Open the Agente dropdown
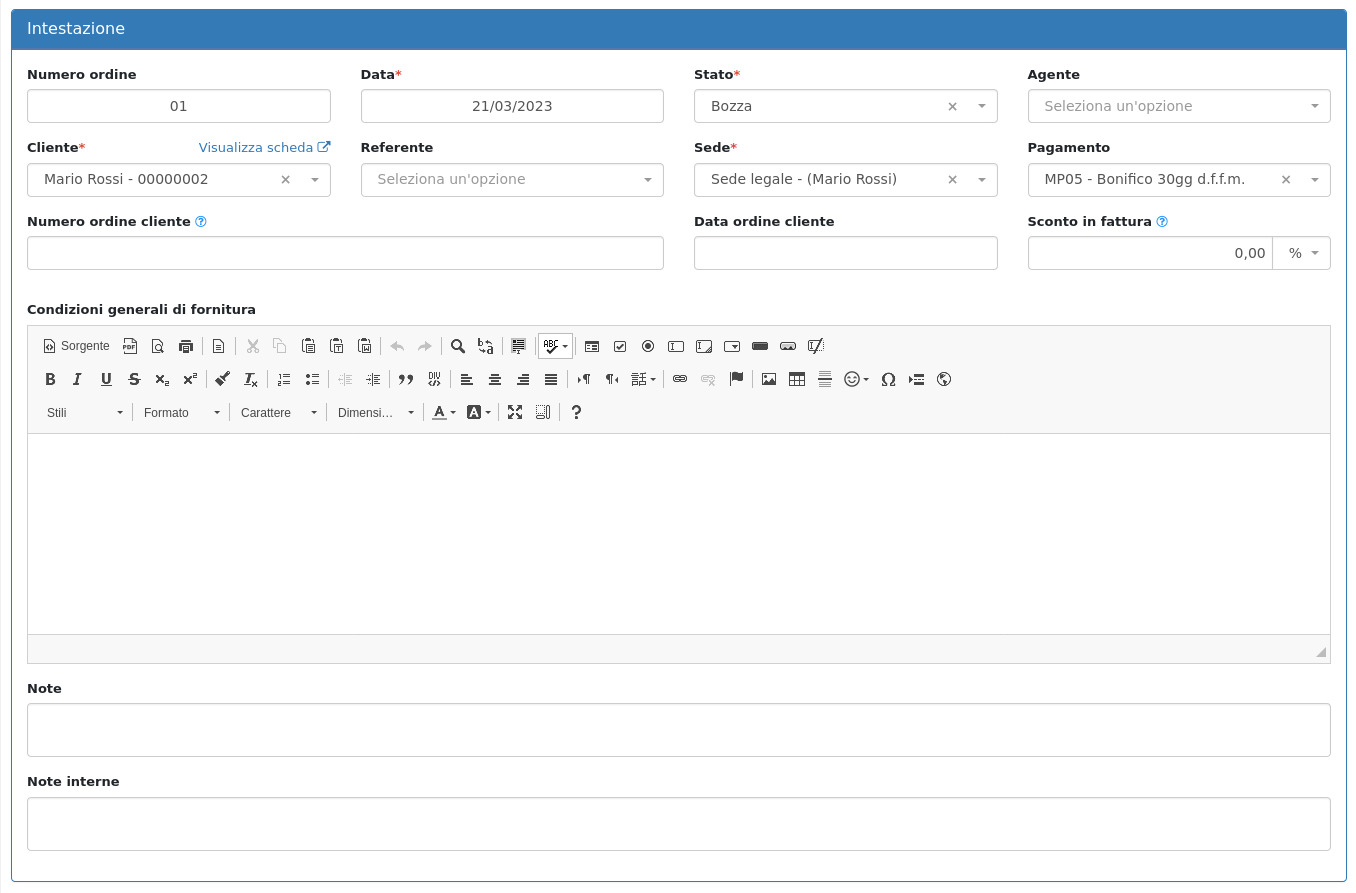 [1178, 106]
